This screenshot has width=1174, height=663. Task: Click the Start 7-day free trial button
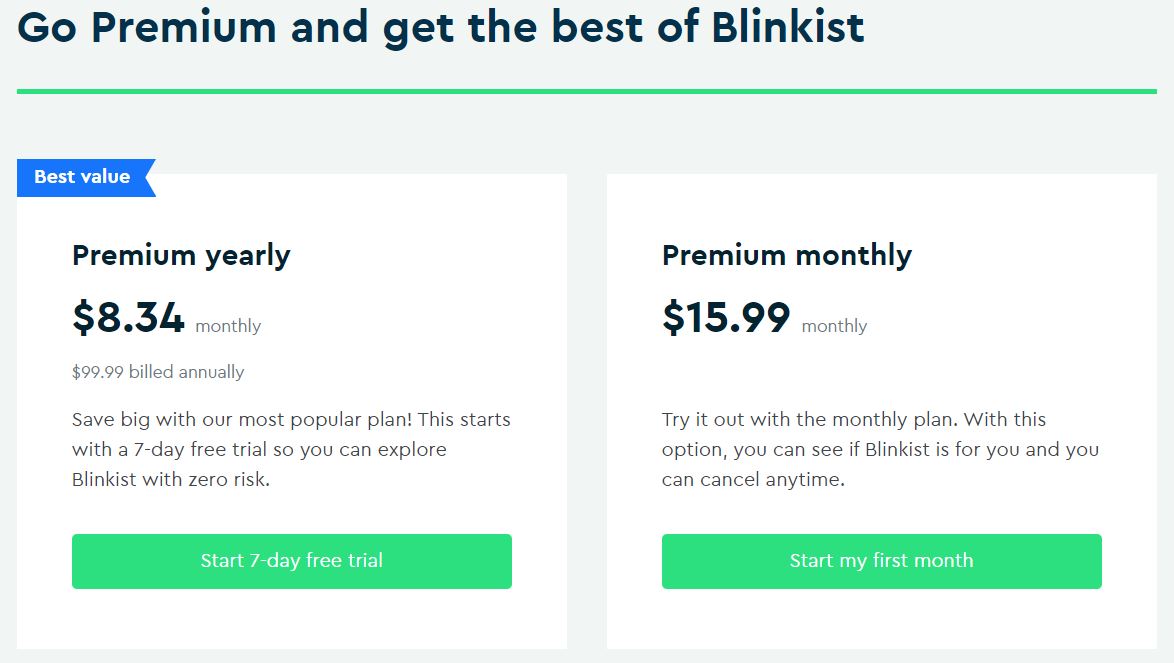291,561
